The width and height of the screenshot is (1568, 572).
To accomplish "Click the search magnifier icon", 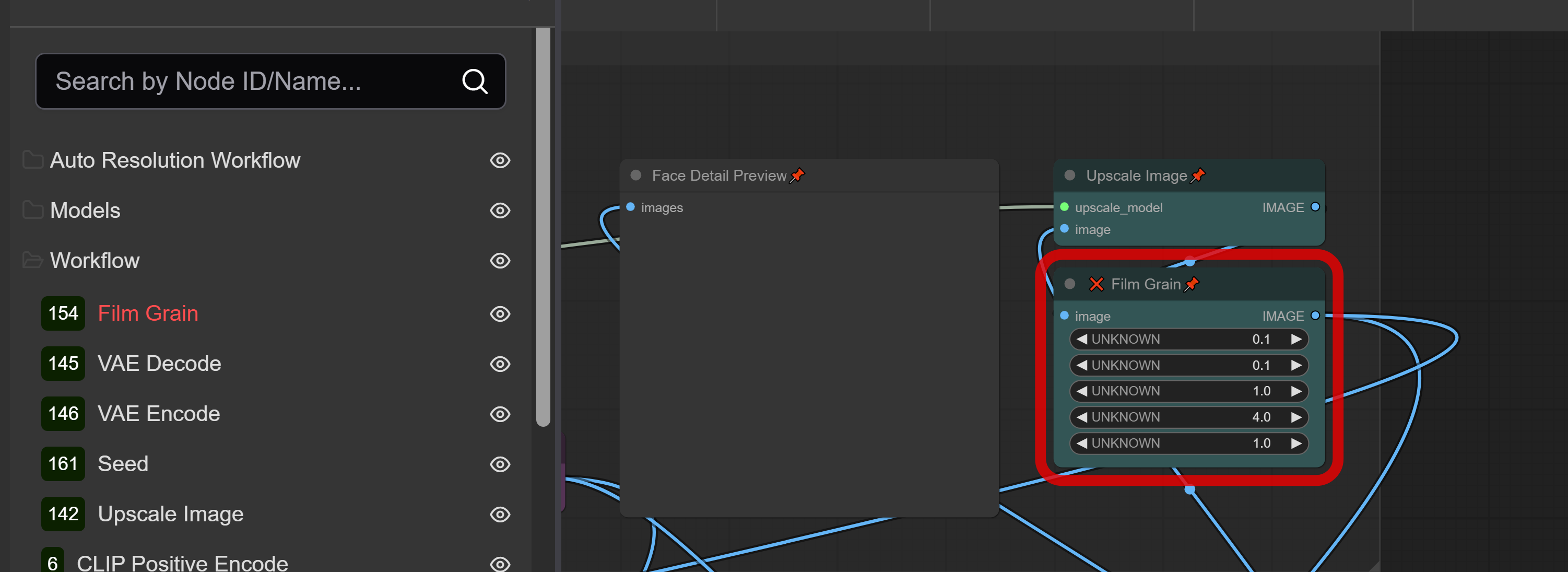I will 475,81.
